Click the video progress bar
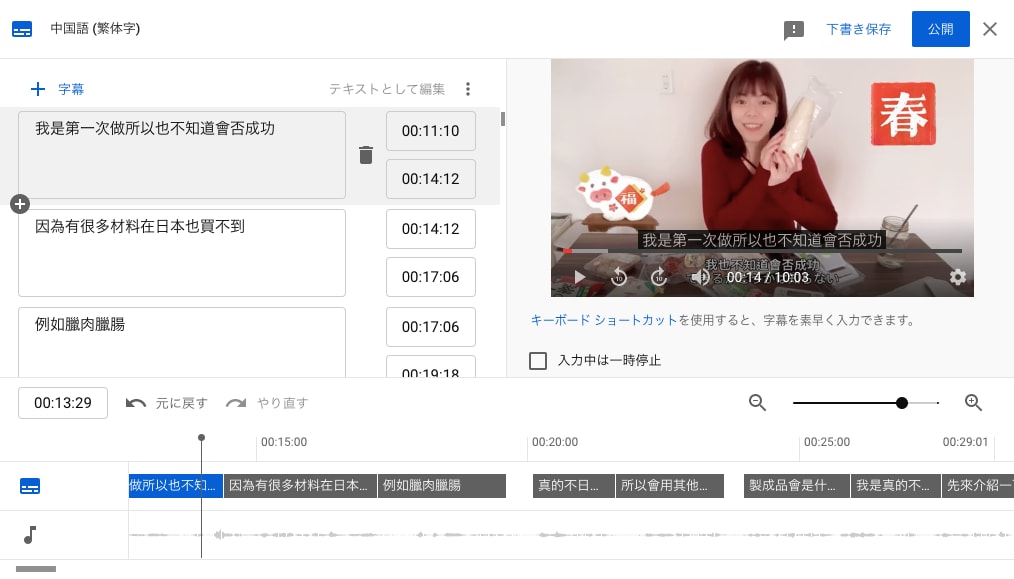The image size is (1014, 579). point(762,250)
